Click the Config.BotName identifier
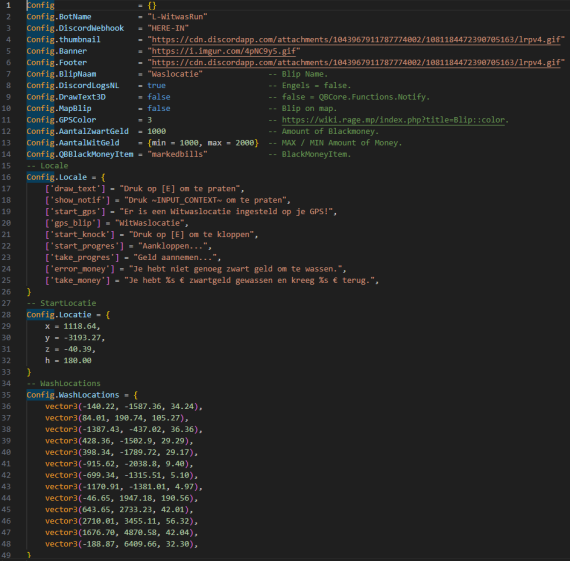The image size is (570, 561). (59, 17)
